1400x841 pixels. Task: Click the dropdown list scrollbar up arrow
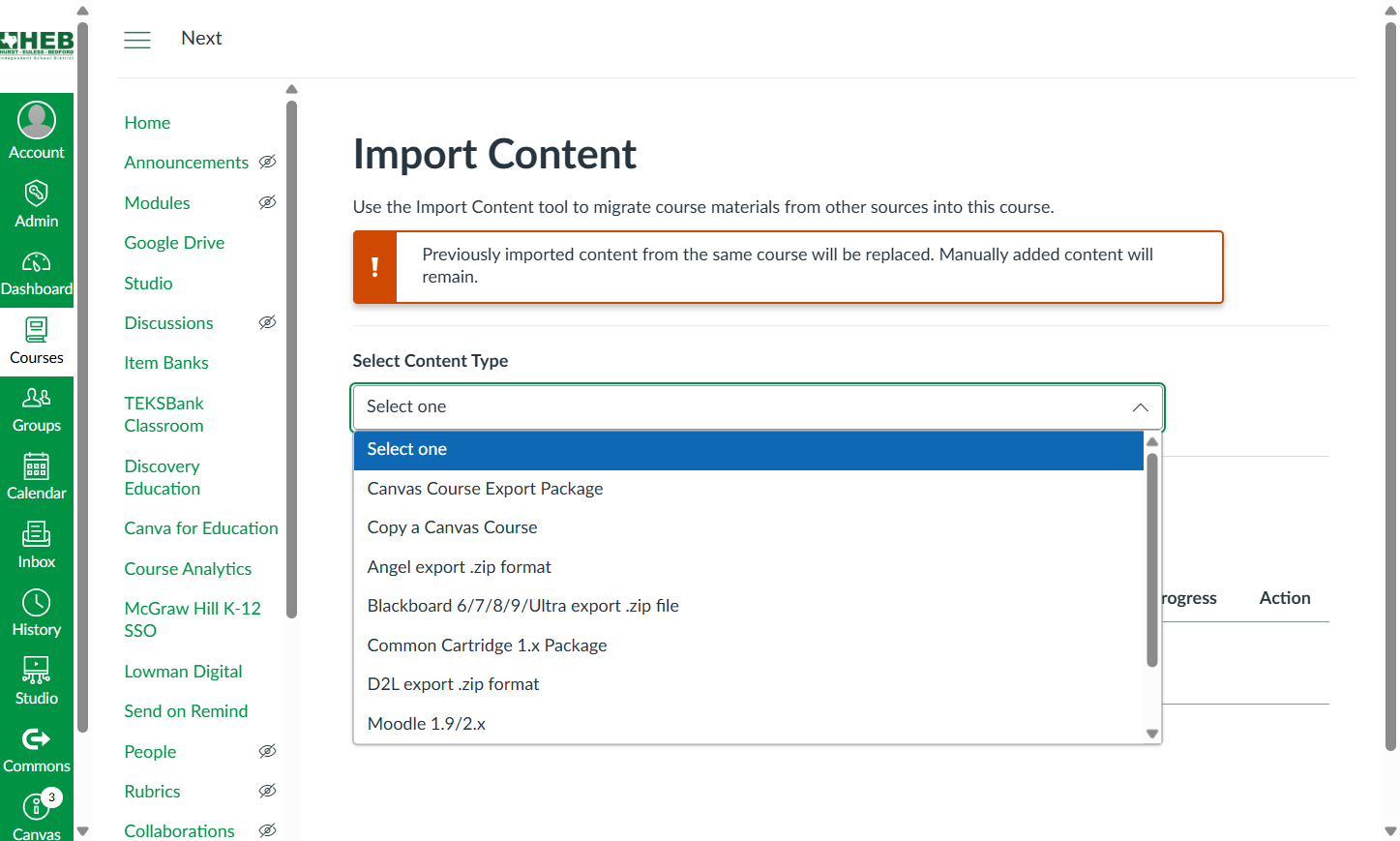pyautogui.click(x=1152, y=441)
